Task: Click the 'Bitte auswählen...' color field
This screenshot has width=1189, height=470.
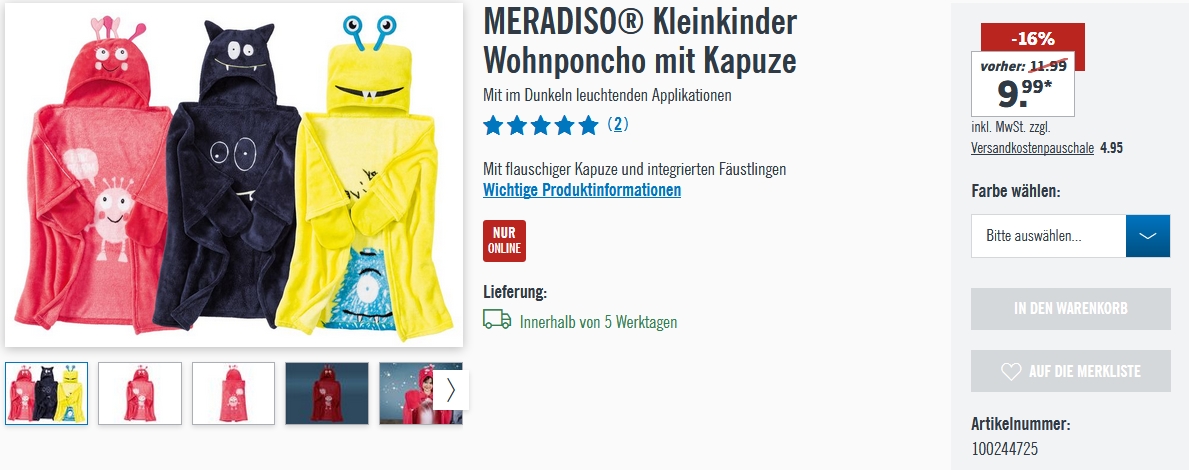Action: (1049, 236)
